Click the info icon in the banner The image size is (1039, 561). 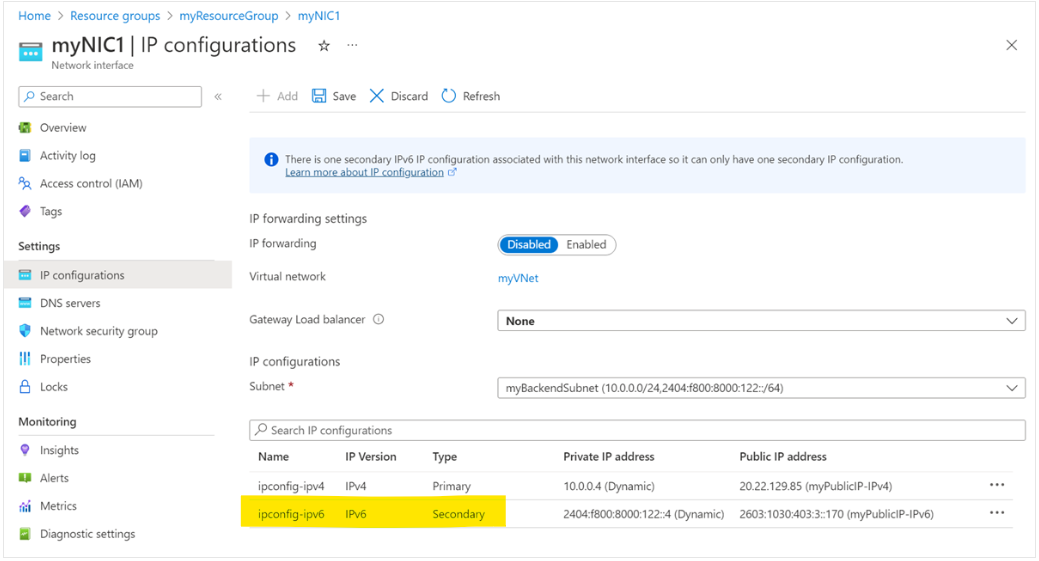(x=271, y=160)
